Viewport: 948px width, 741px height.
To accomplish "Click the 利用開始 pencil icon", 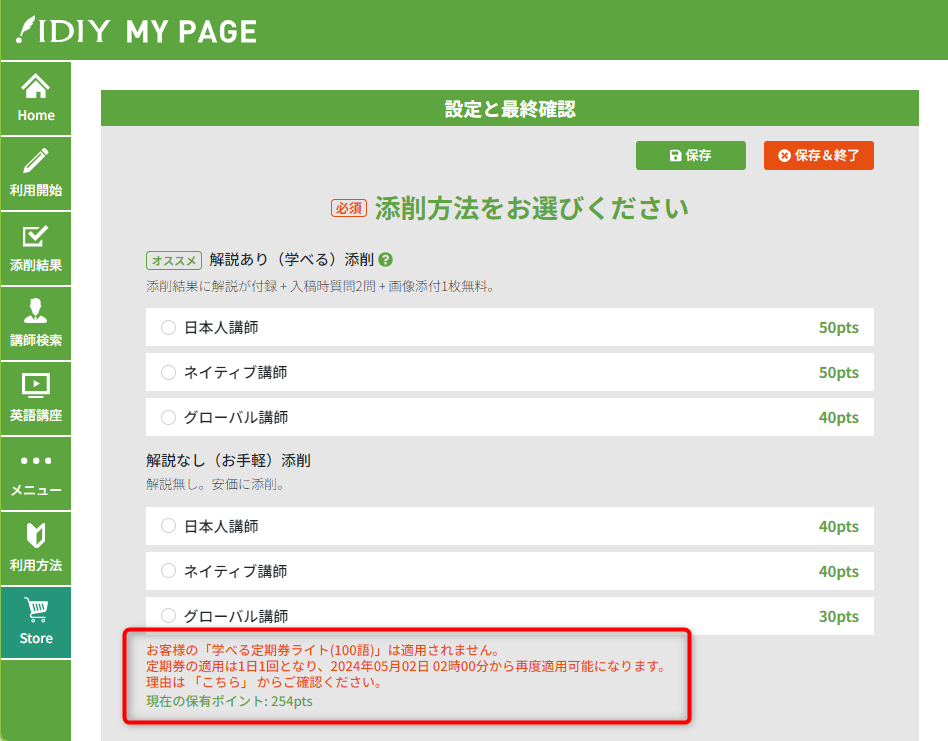I will (36, 161).
